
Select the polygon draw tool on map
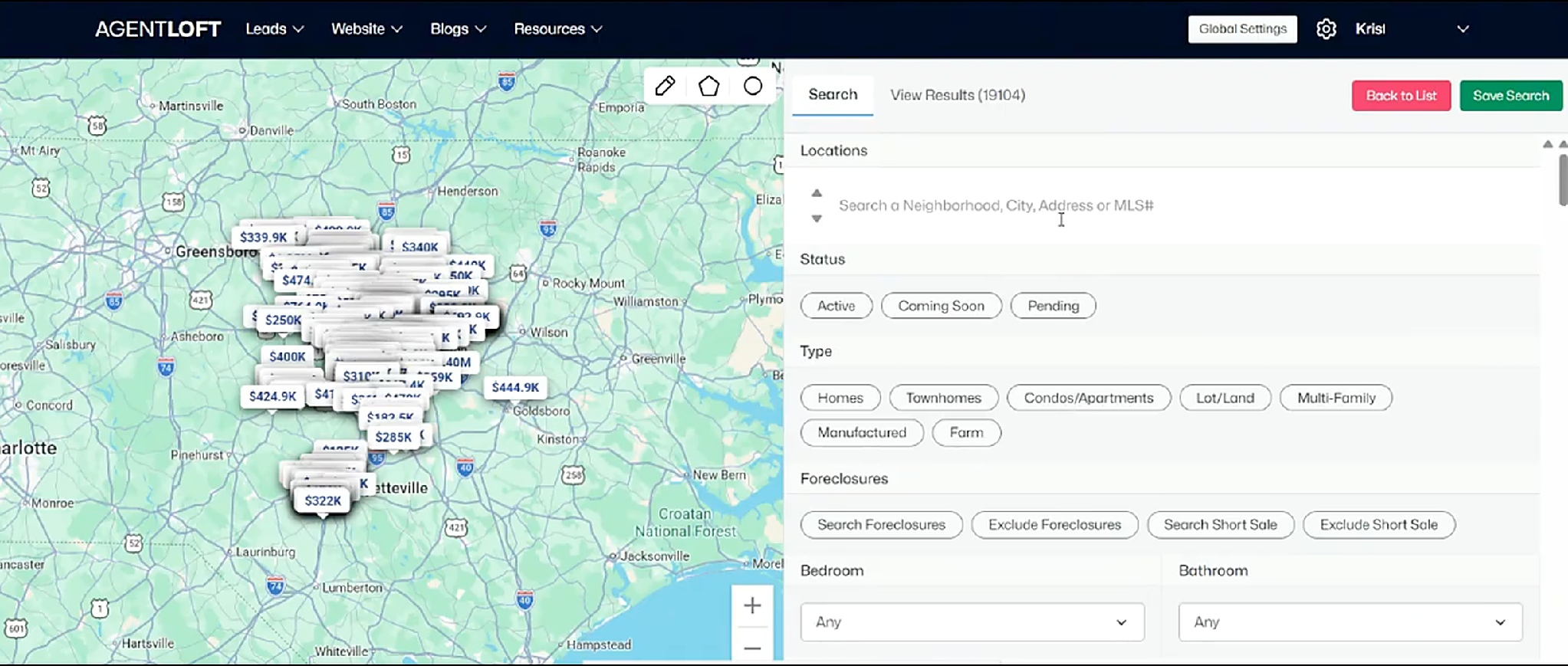(708, 86)
